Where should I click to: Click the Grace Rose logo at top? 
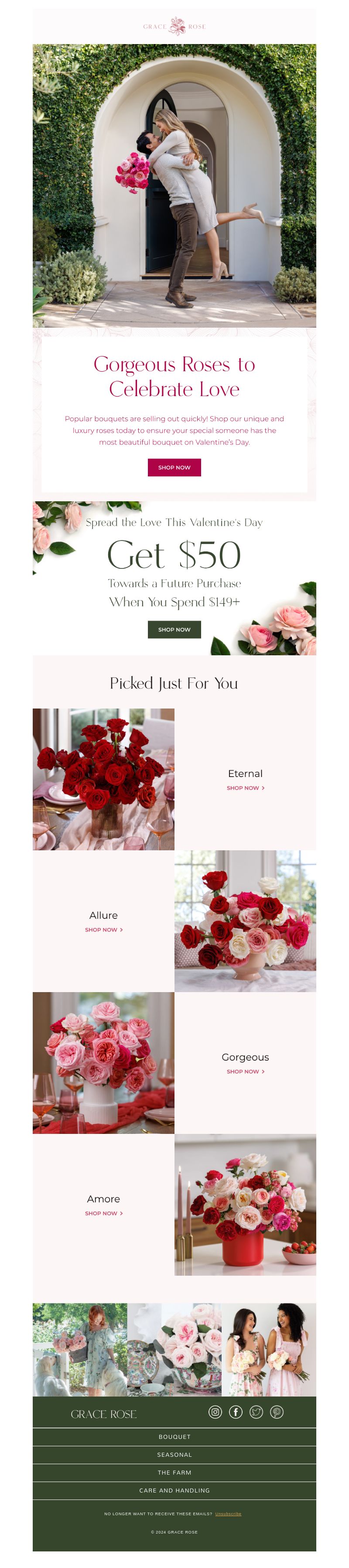175,26
